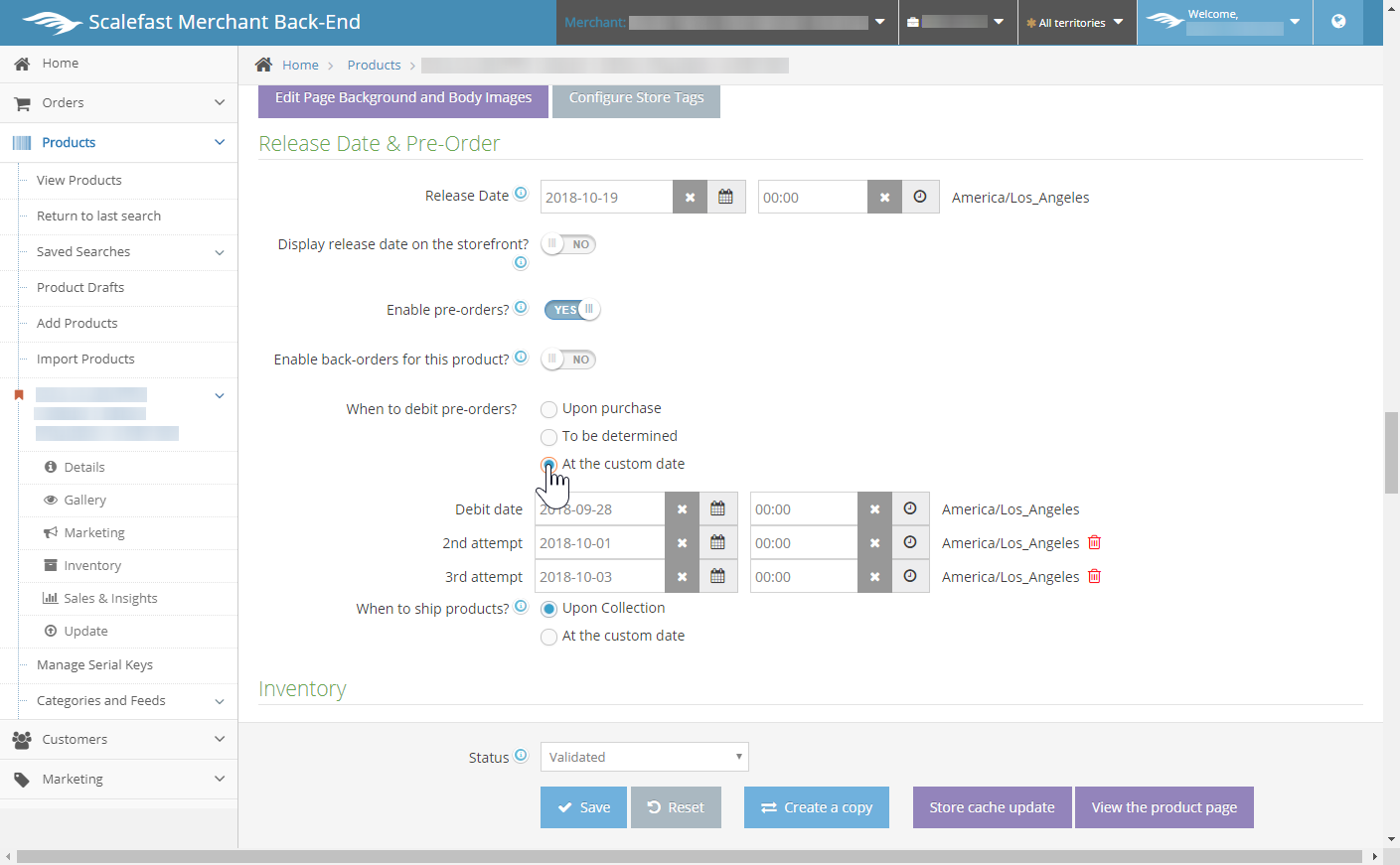This screenshot has width=1400, height=865.
Task: Go to View Products menu item
Action: (79, 181)
